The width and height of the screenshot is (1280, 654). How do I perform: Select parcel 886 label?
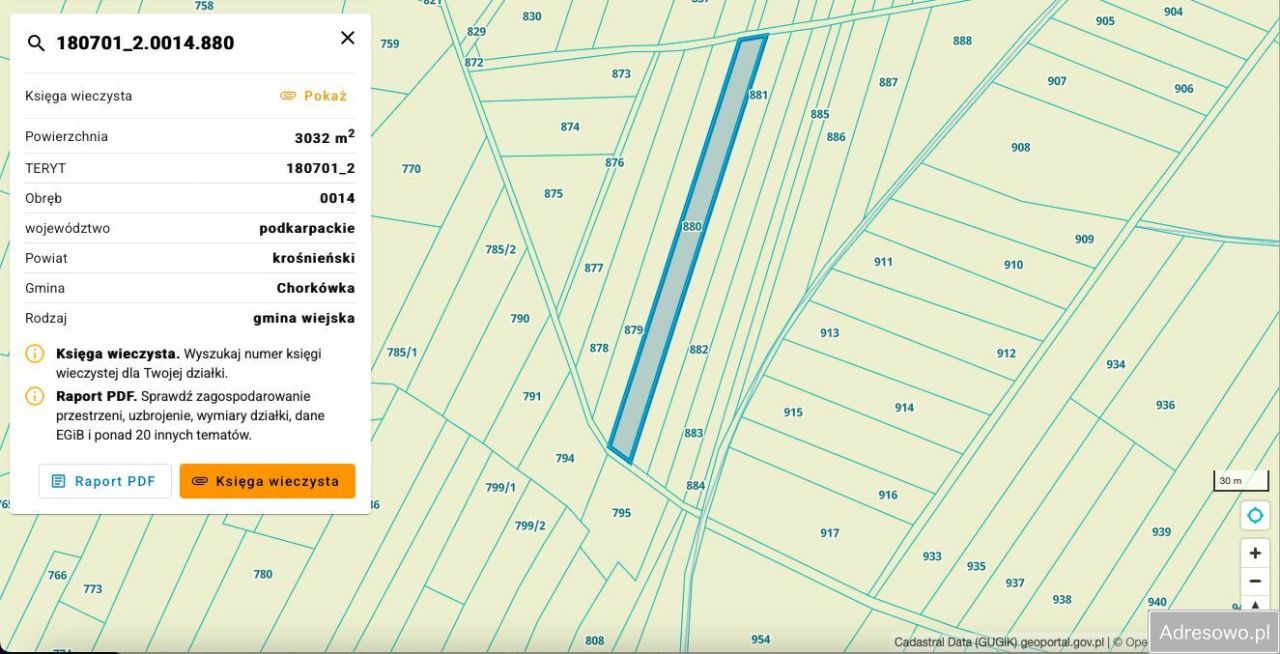pos(836,137)
